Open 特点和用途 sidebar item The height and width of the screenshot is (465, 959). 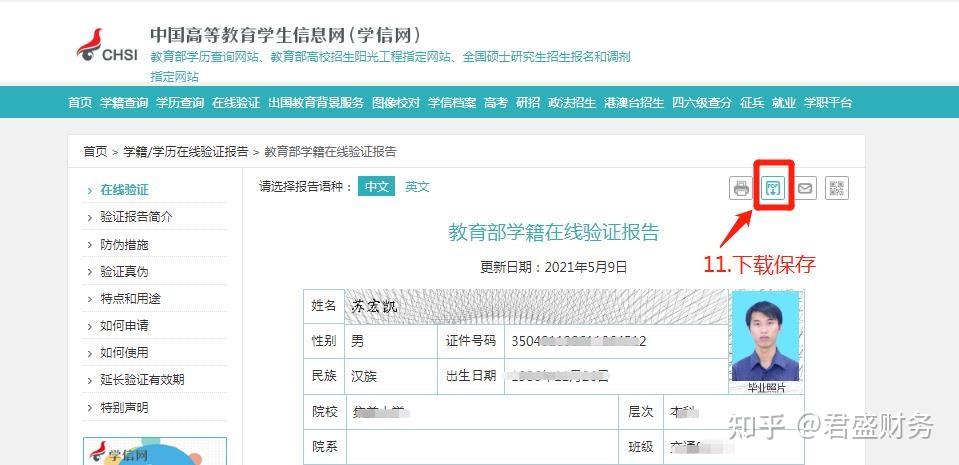click(x=131, y=299)
